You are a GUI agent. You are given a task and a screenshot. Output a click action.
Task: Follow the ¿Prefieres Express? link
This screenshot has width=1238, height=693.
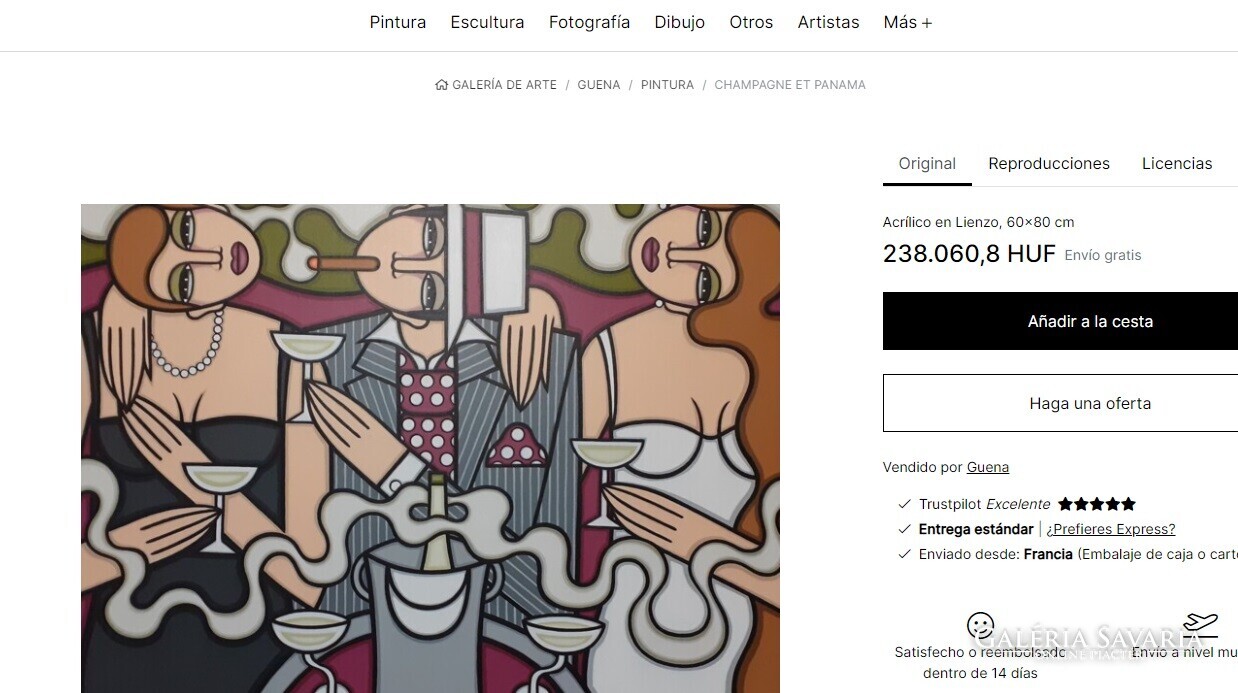(x=1111, y=529)
